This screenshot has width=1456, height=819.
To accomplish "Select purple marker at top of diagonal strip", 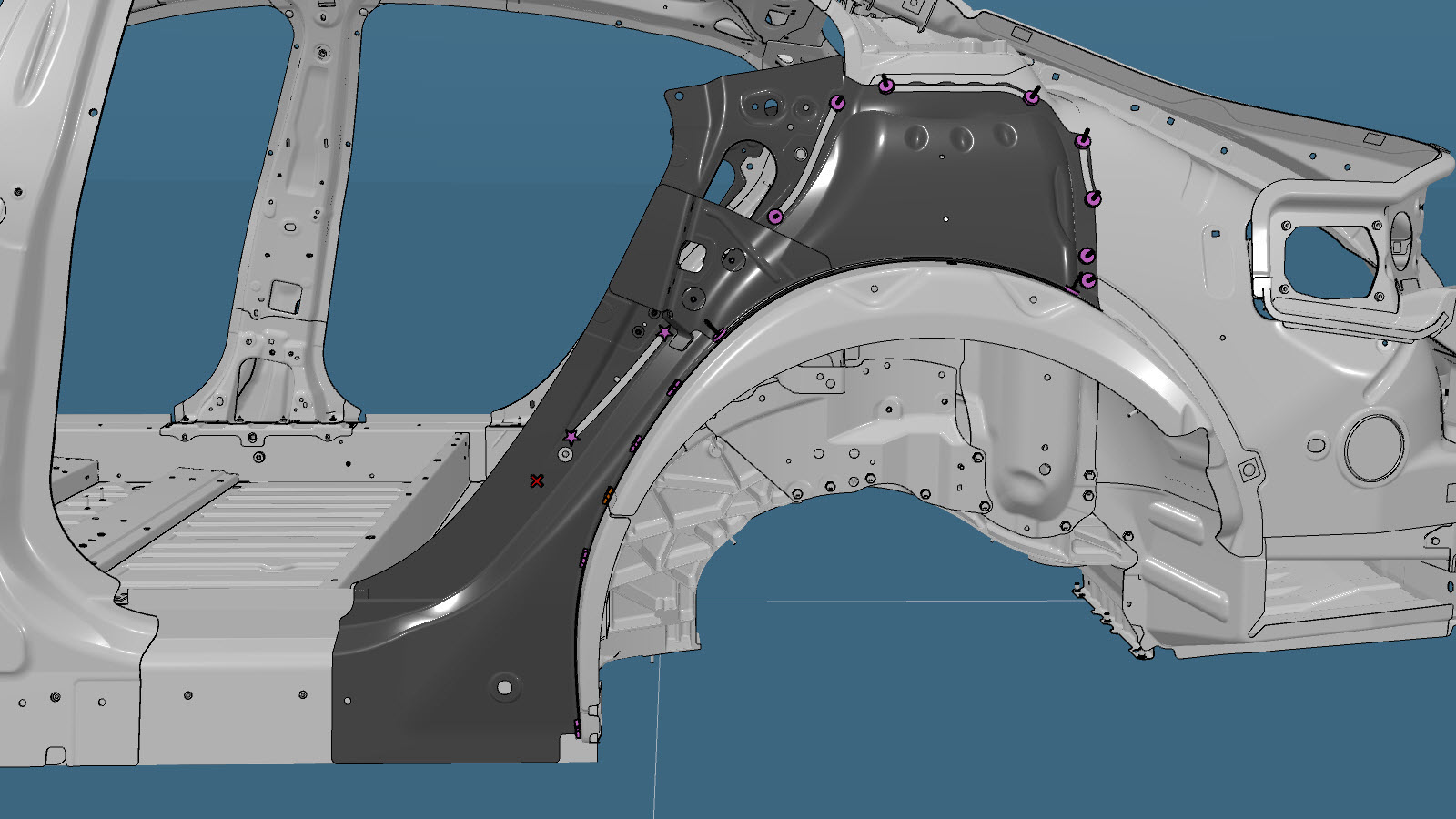I will [x=837, y=102].
